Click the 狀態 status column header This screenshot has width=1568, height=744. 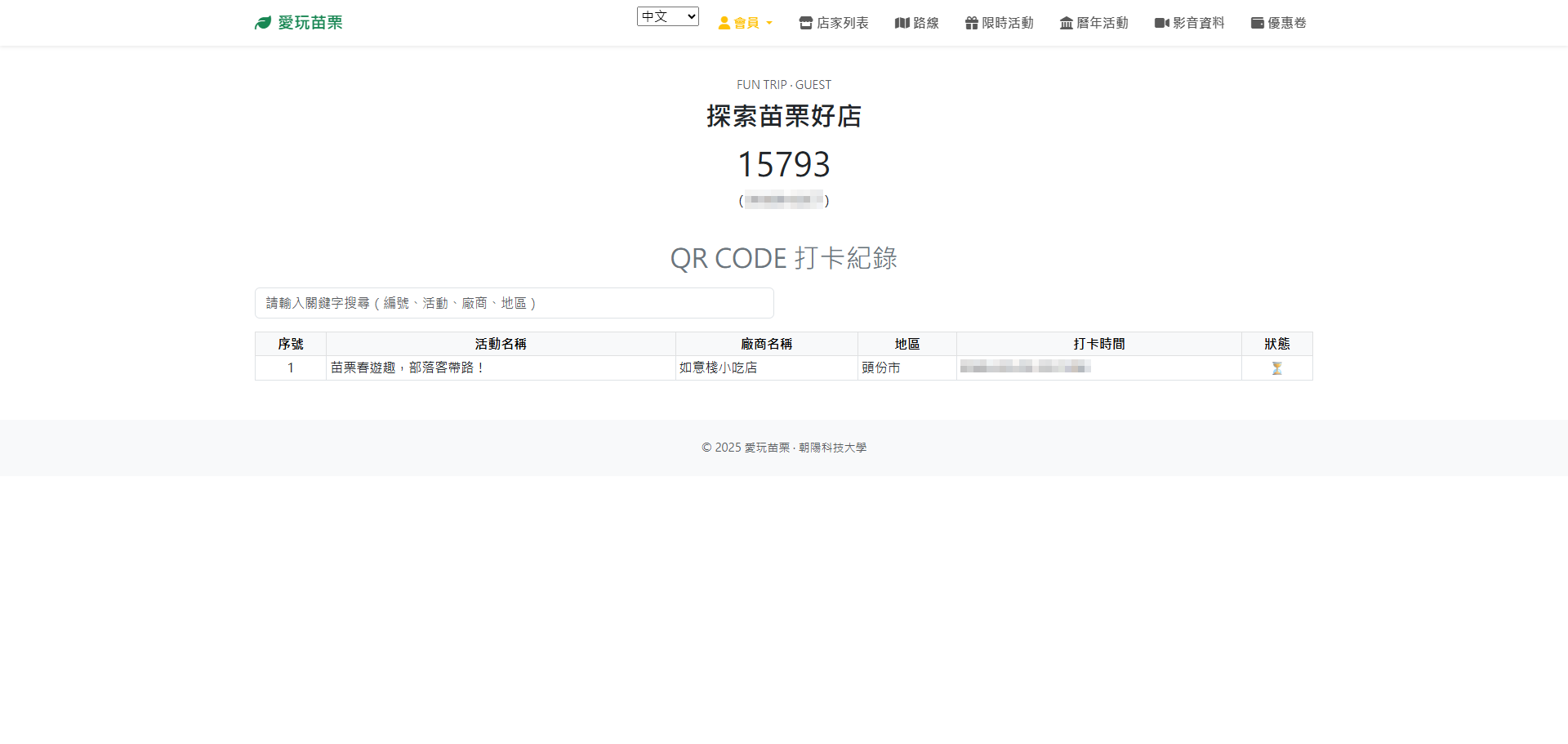coord(1276,344)
